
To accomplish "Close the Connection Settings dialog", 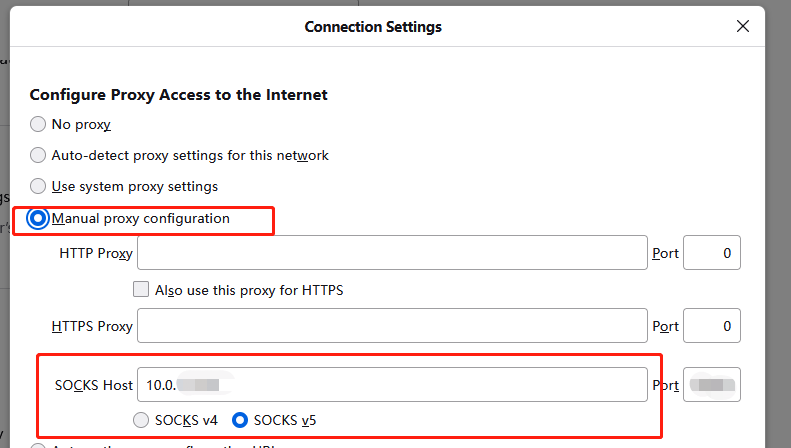I will pyautogui.click(x=742, y=27).
